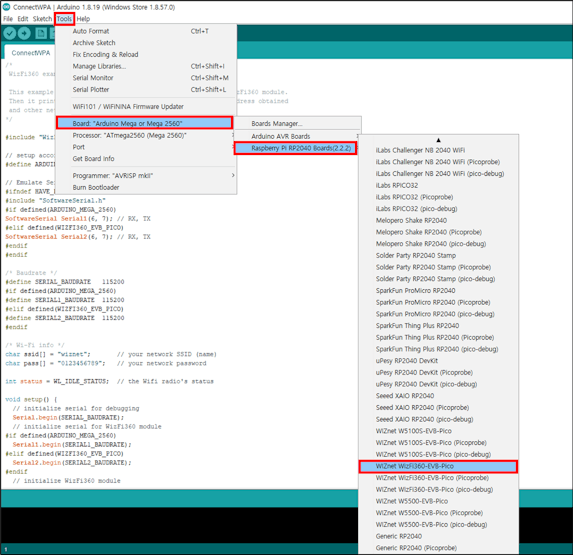
Task: Select iLabs RPICO32 (pico-debug) board
Action: (439, 209)
